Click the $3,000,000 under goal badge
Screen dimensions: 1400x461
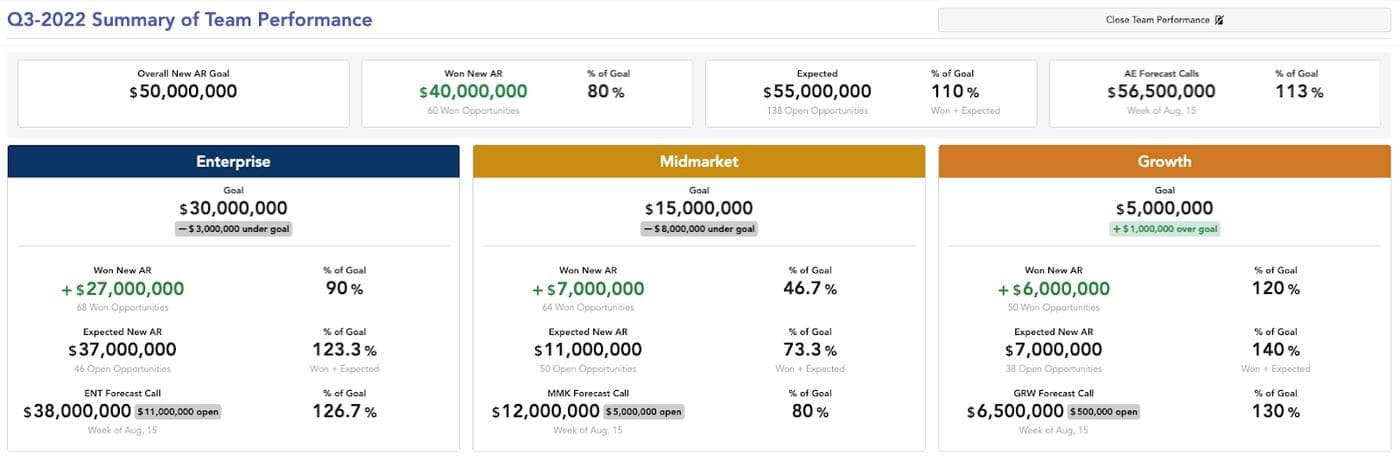coord(233,229)
